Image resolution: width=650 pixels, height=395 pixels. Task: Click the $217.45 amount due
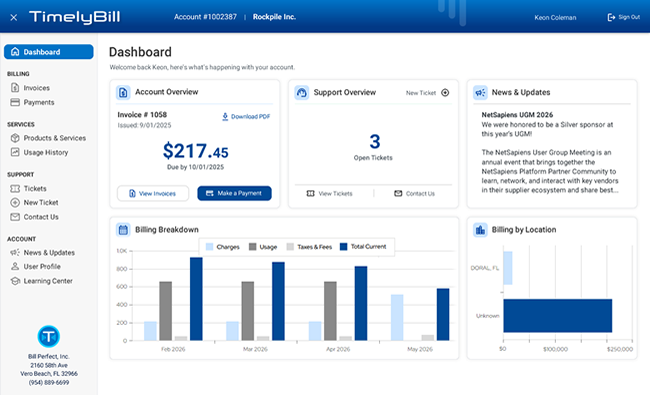click(x=195, y=151)
